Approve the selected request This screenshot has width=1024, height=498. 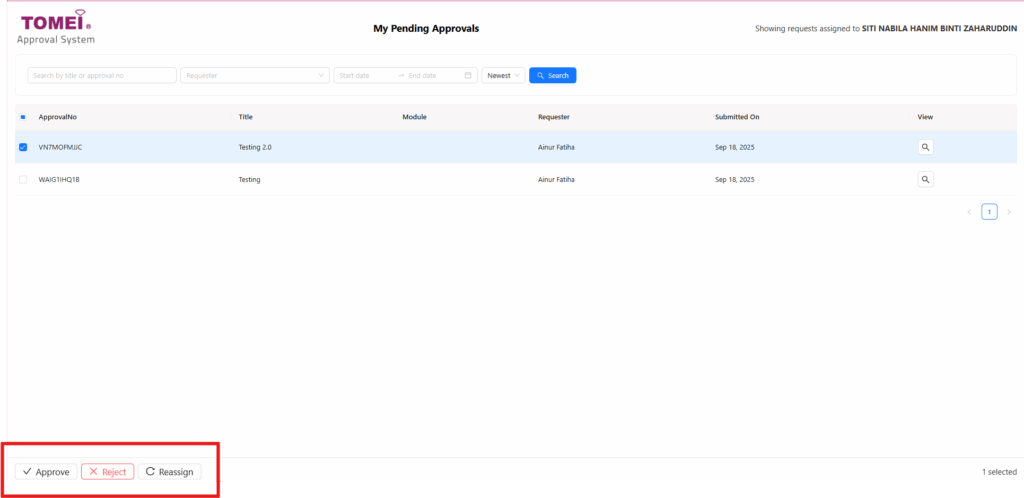click(46, 471)
